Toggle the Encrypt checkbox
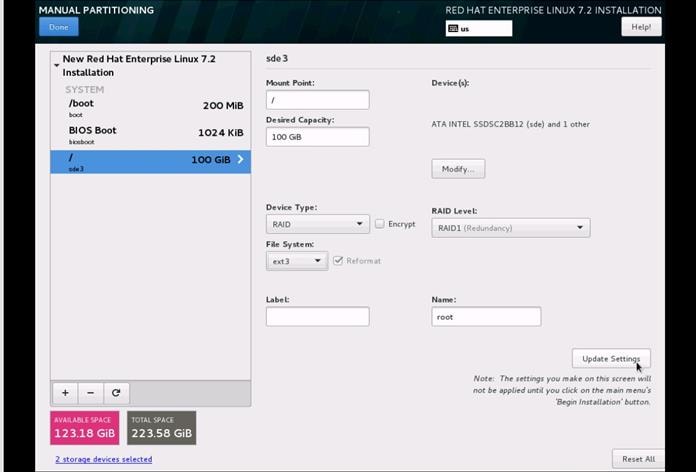This screenshot has width=696, height=472. tap(380, 224)
